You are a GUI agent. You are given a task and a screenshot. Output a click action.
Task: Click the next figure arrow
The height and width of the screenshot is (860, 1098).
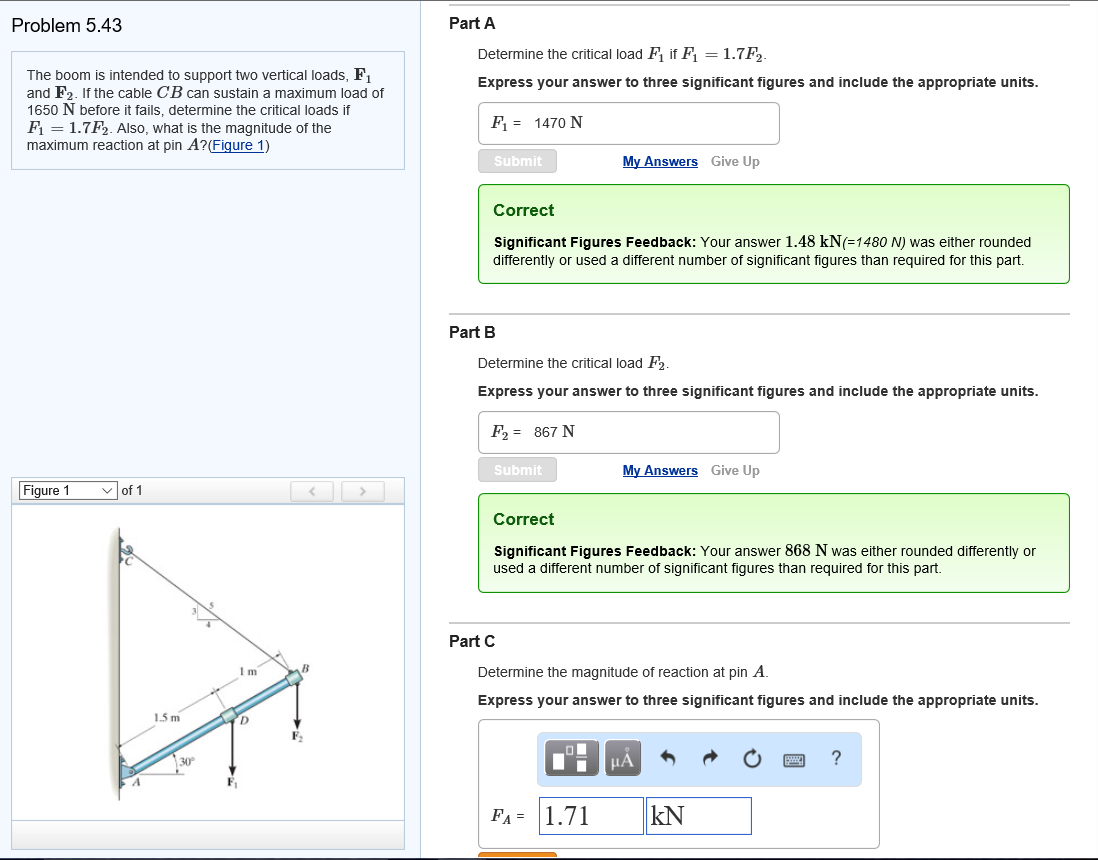point(362,490)
